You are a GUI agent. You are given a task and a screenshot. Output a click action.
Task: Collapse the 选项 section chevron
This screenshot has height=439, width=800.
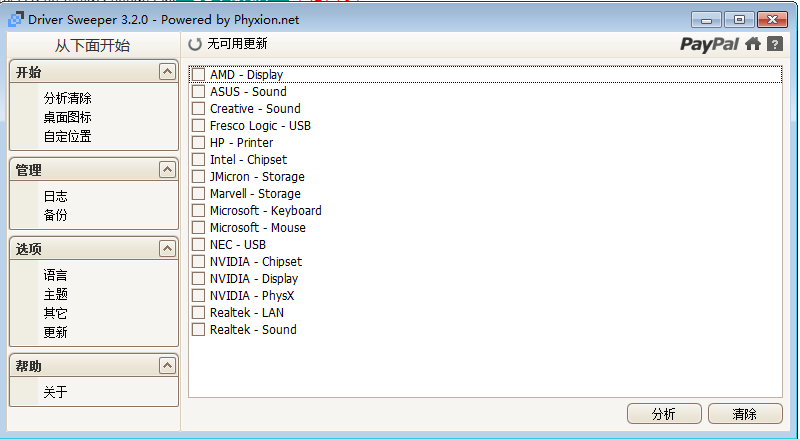(166, 248)
